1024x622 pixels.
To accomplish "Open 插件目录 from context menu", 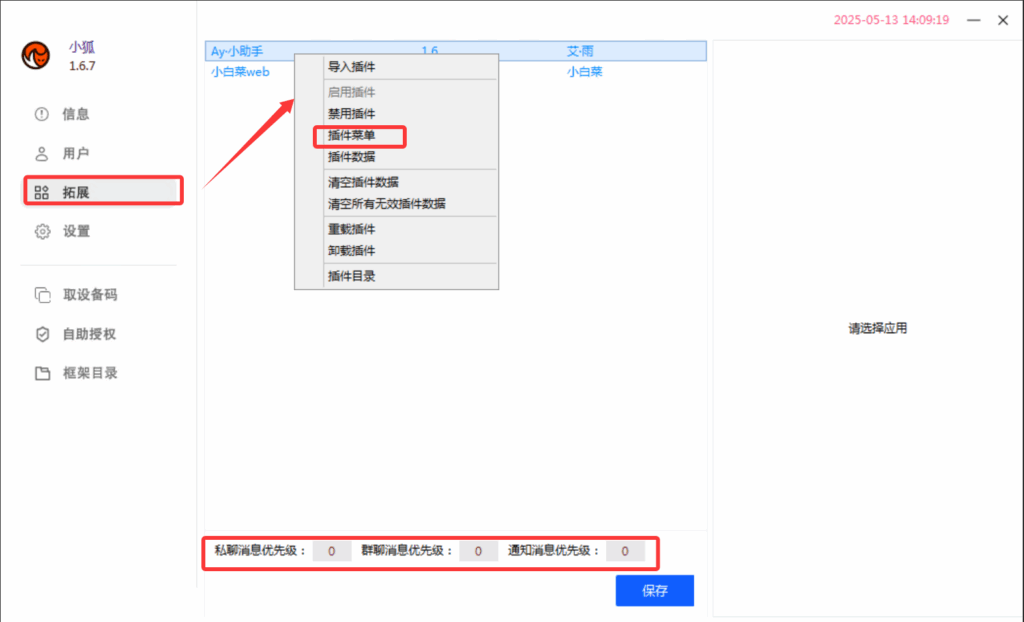I will [x=351, y=276].
